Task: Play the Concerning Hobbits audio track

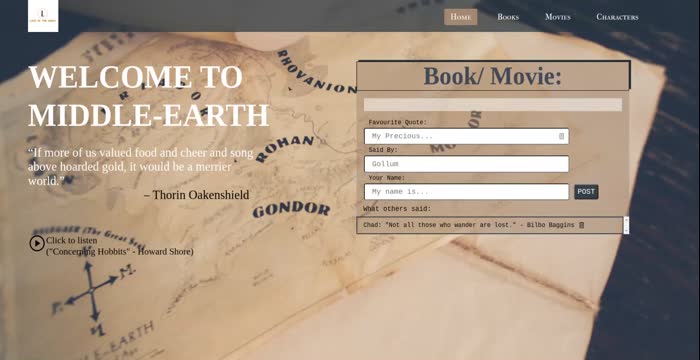Action: coord(37,243)
